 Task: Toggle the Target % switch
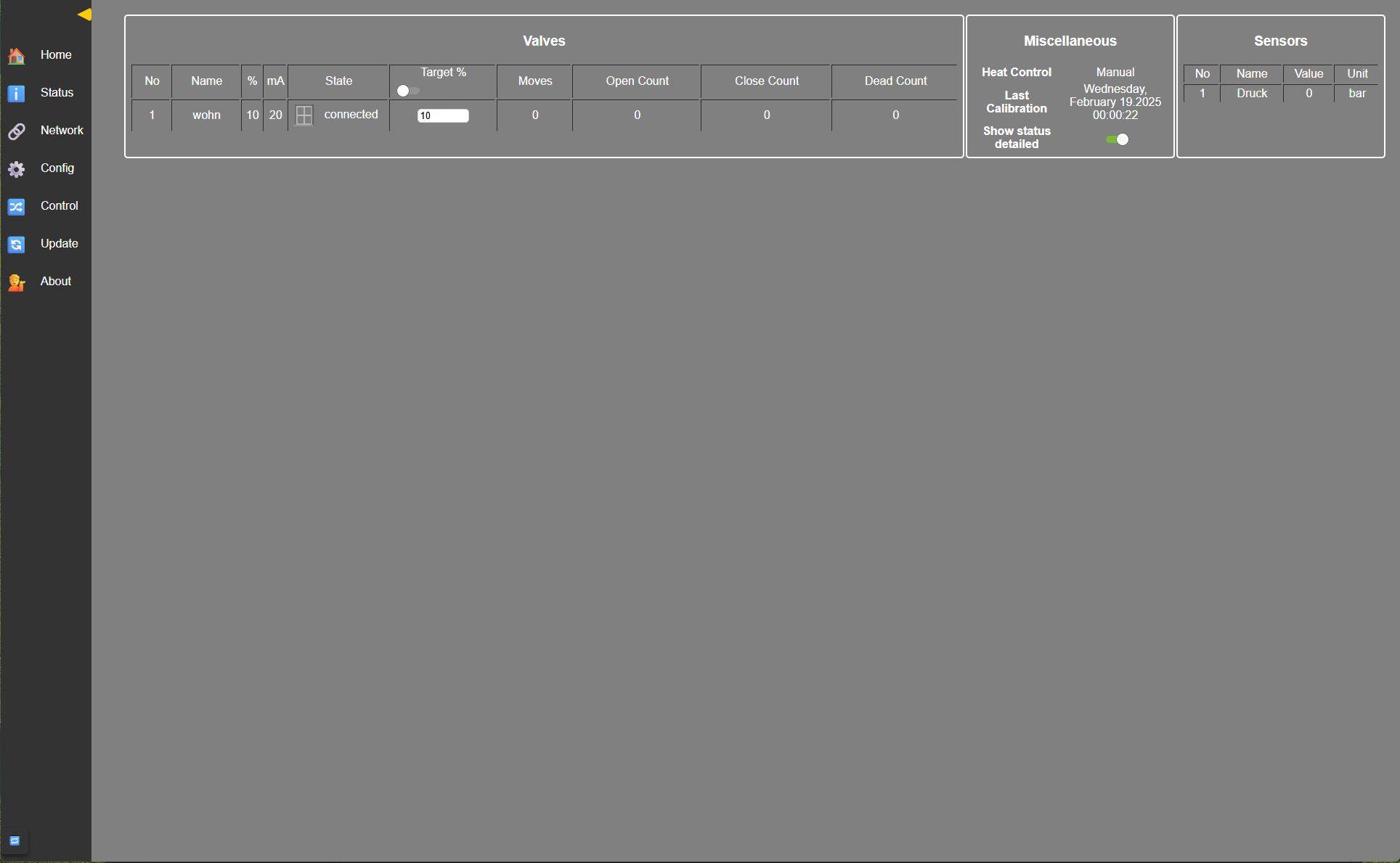(407, 91)
